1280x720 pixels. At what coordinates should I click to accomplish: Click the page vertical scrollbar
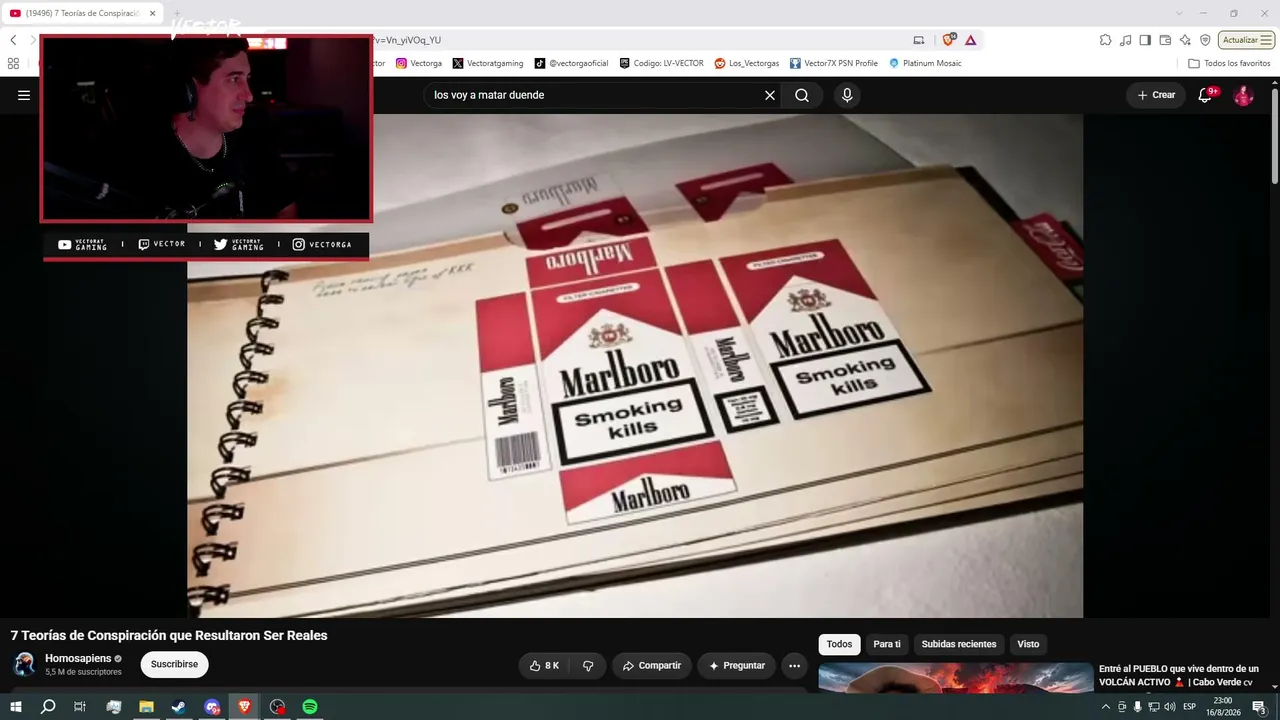[x=1275, y=135]
